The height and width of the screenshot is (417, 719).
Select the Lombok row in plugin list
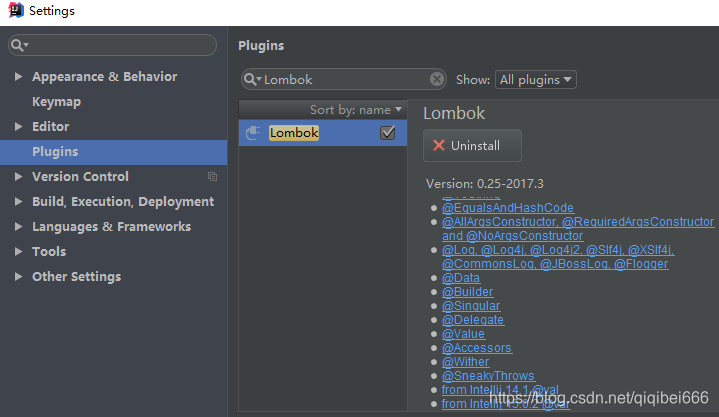pyautogui.click(x=323, y=133)
